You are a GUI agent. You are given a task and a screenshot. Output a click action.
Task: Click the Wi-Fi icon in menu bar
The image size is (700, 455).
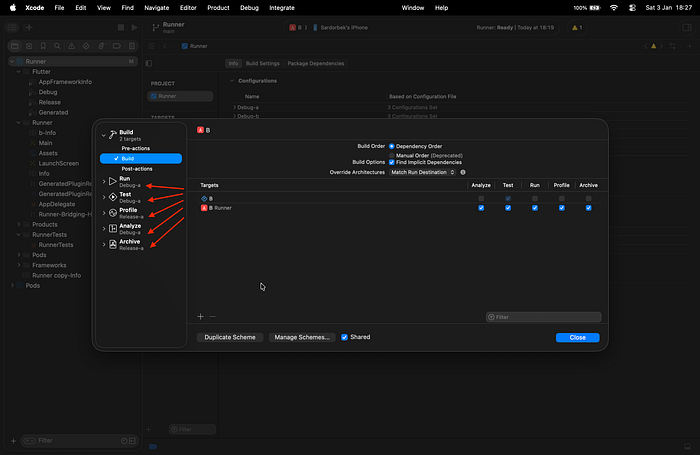[614, 8]
